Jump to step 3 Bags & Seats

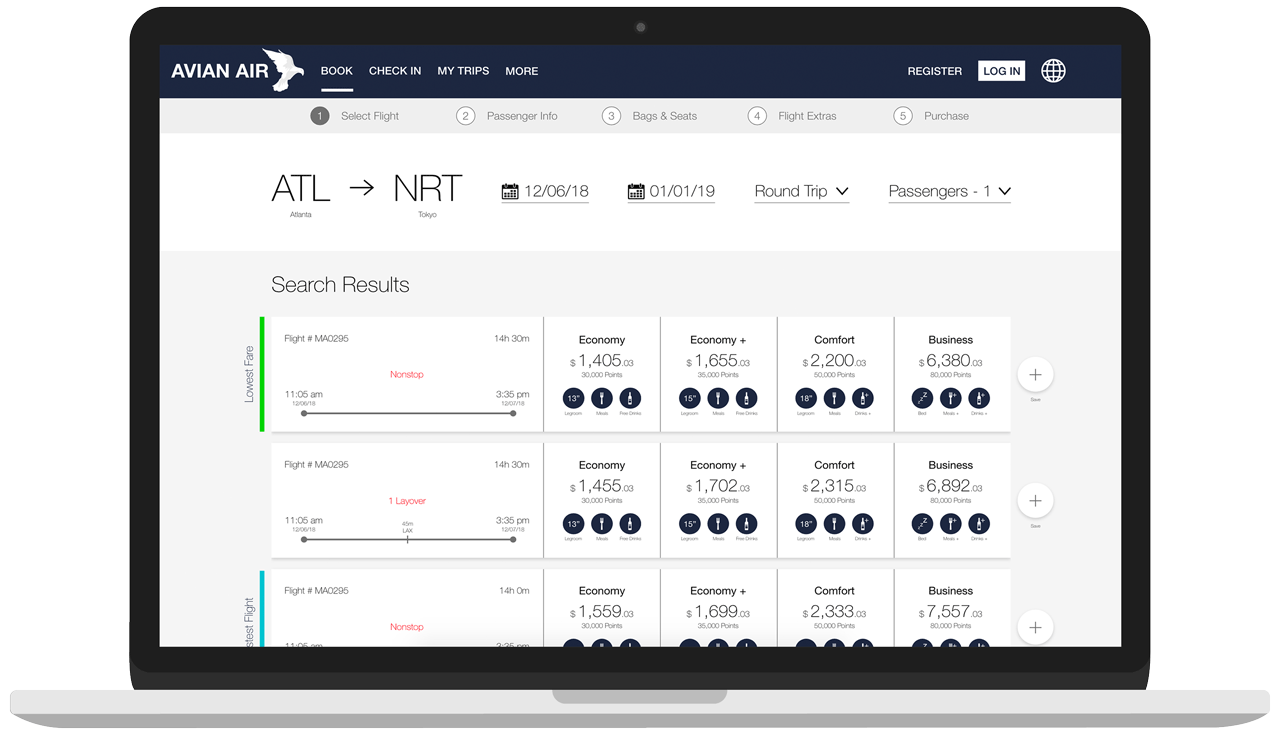click(x=650, y=116)
